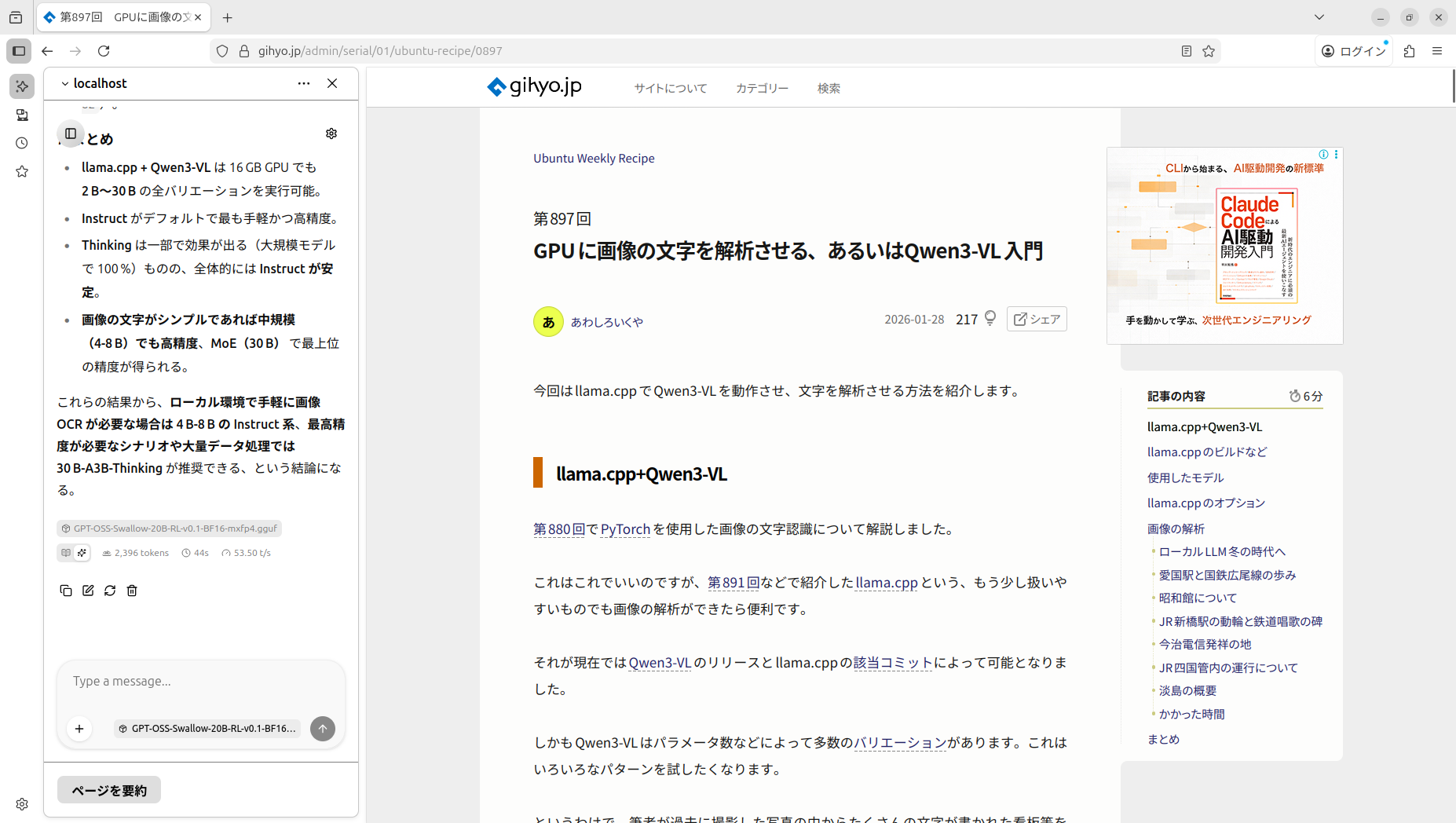
Task: Open the GPT-OSS-Swallow model selector
Action: click(207, 729)
